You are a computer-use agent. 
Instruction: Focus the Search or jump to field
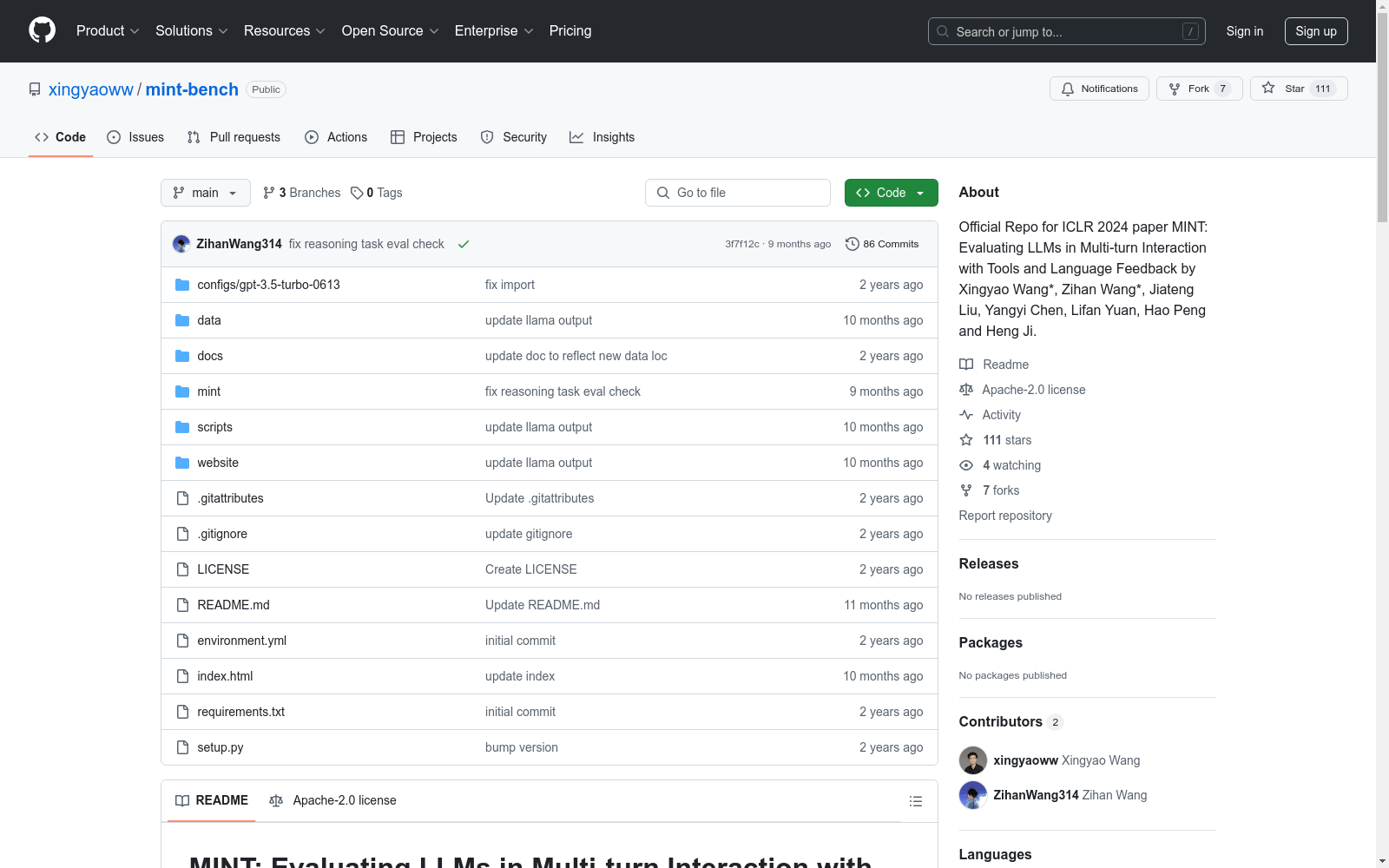tap(1067, 31)
